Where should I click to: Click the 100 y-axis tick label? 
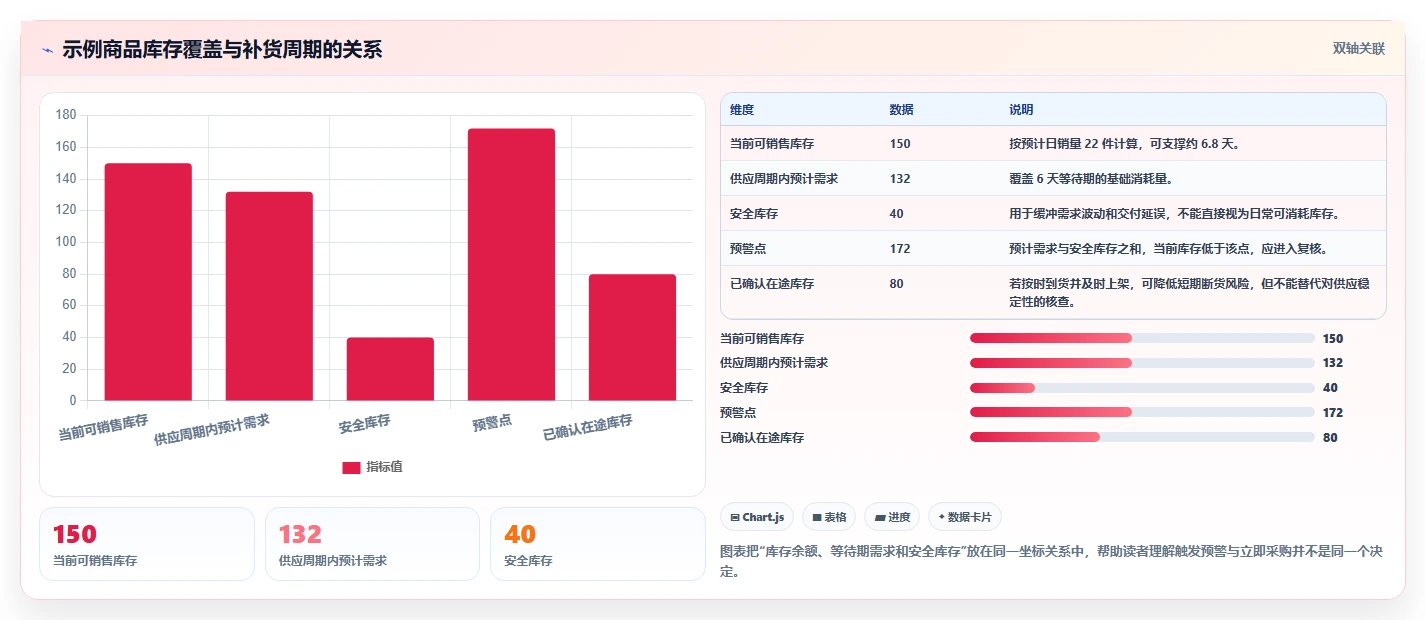coord(66,242)
